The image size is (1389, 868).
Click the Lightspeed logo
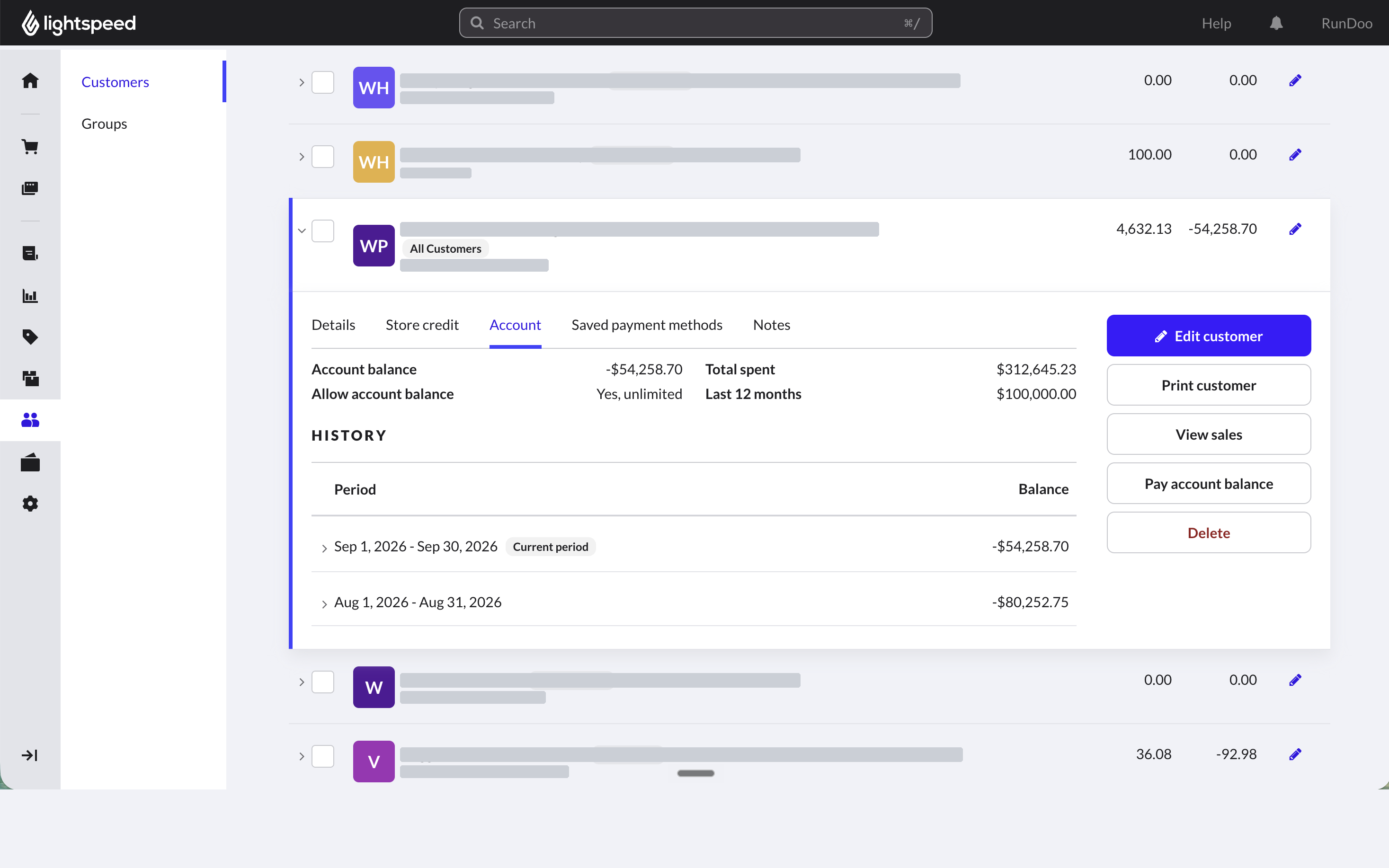coord(79,23)
